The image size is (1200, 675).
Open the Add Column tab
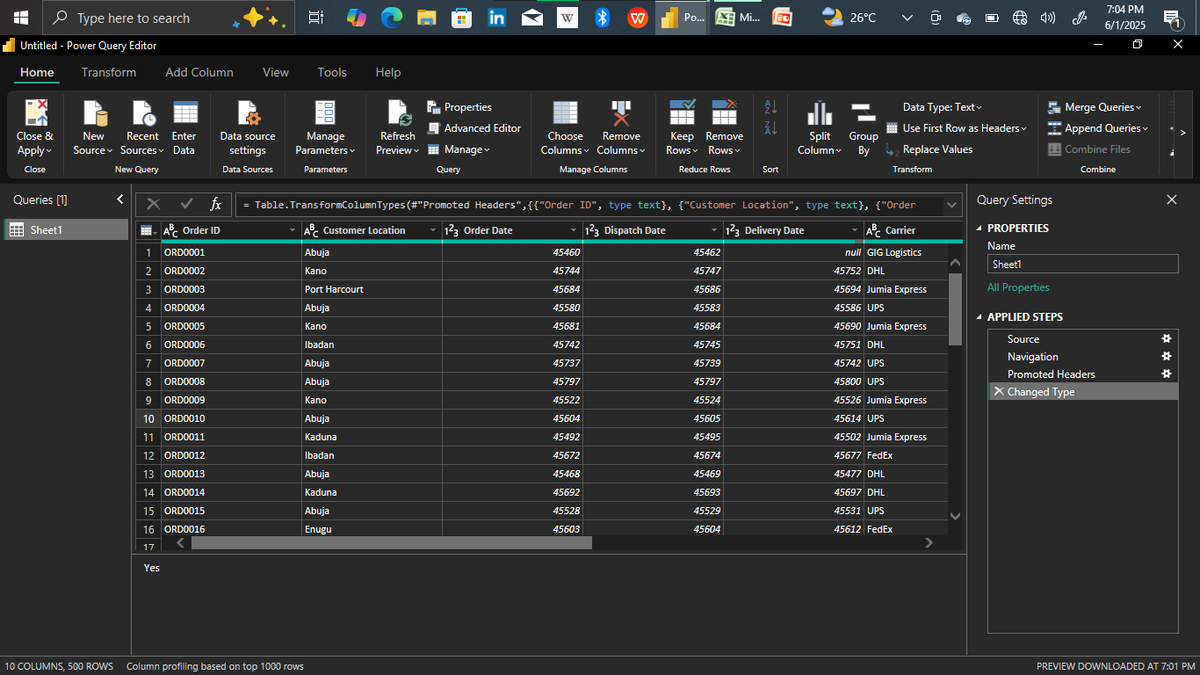[x=199, y=72]
